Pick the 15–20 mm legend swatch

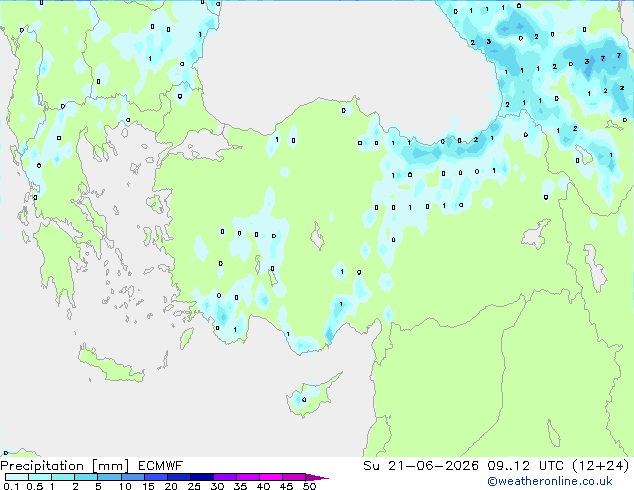coord(156,477)
